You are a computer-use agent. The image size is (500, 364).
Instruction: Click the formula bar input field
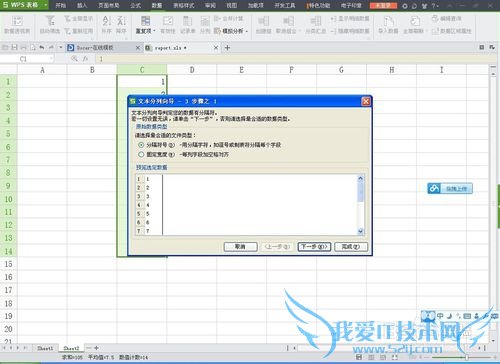tap(295, 59)
